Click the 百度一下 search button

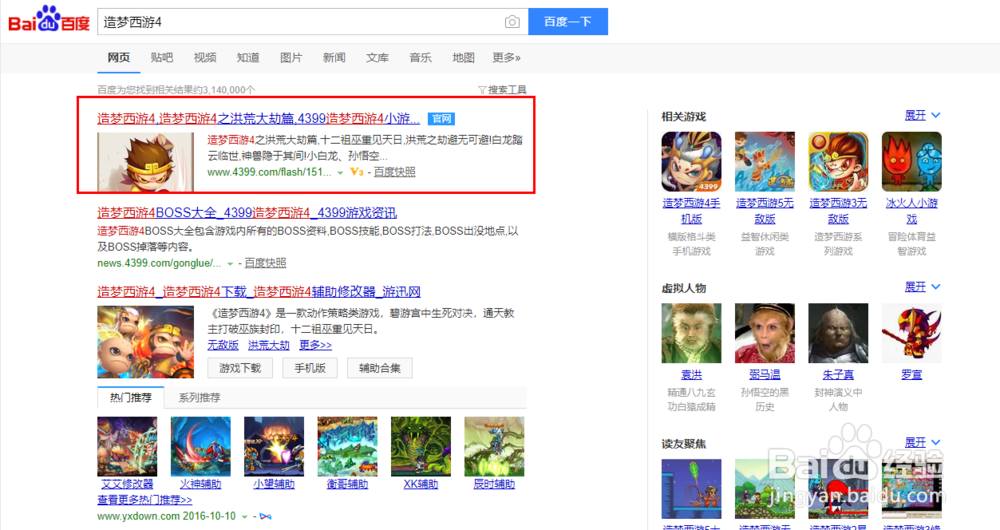568,22
